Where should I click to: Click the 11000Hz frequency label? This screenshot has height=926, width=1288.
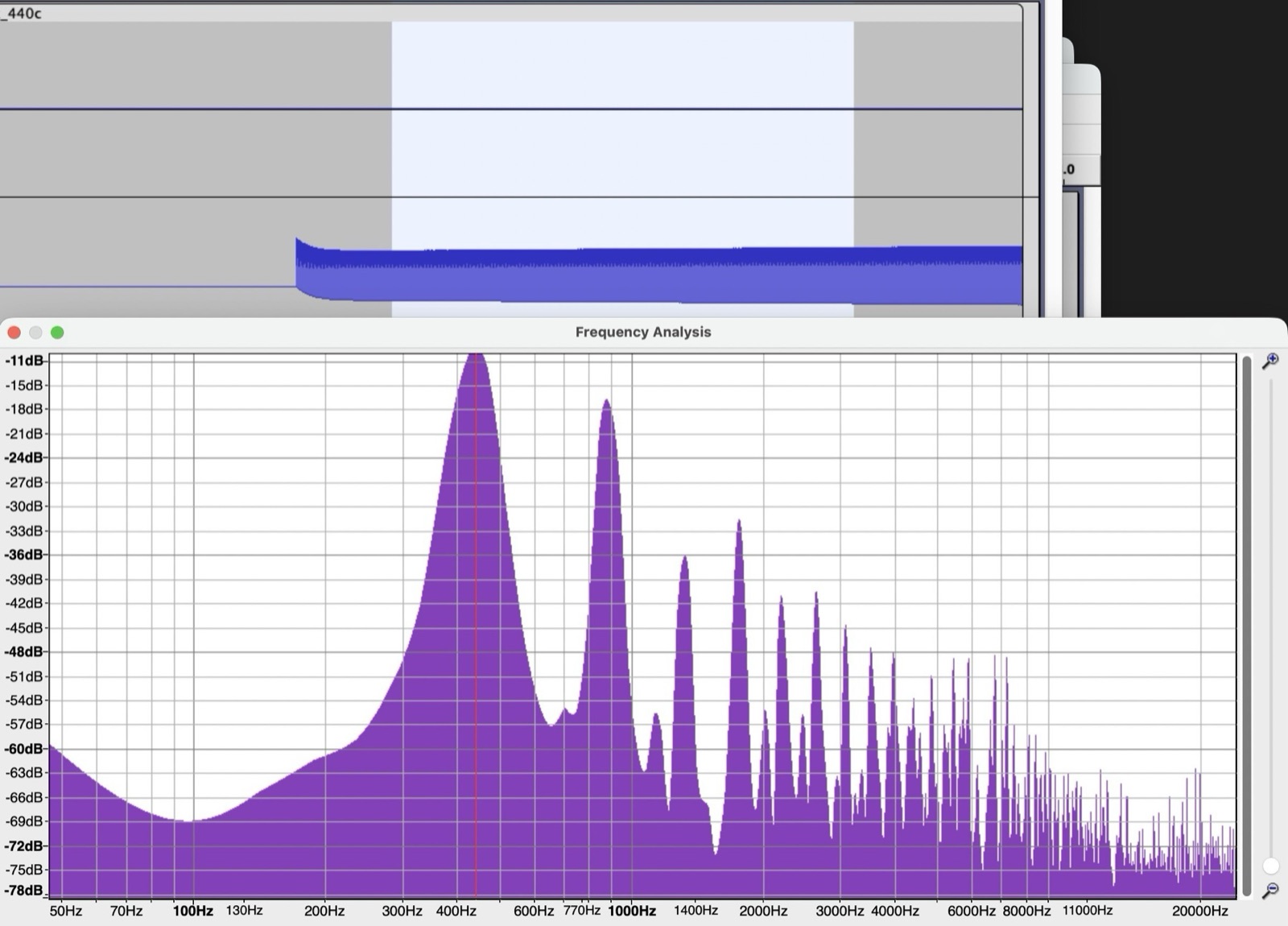click(x=1088, y=910)
